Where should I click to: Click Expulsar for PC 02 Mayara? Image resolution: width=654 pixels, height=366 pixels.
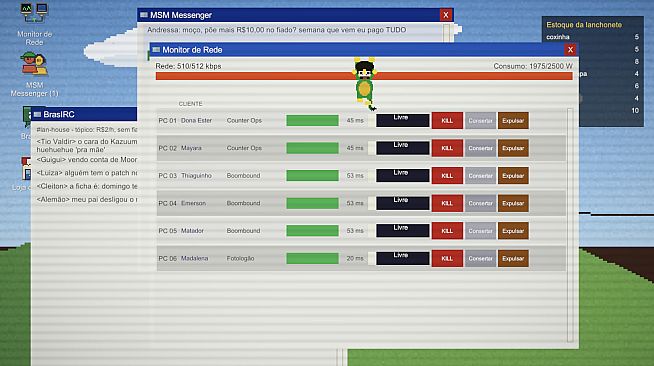[513, 148]
